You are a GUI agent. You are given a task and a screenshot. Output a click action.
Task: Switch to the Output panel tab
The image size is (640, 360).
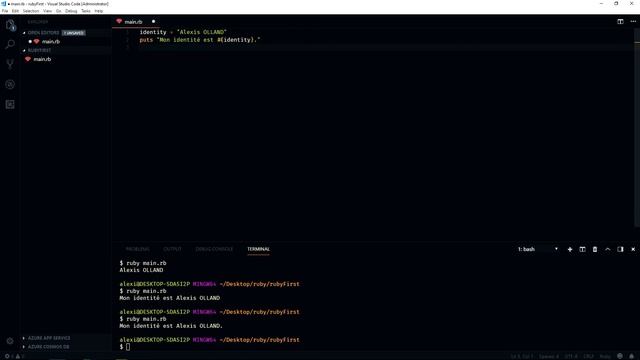point(172,249)
